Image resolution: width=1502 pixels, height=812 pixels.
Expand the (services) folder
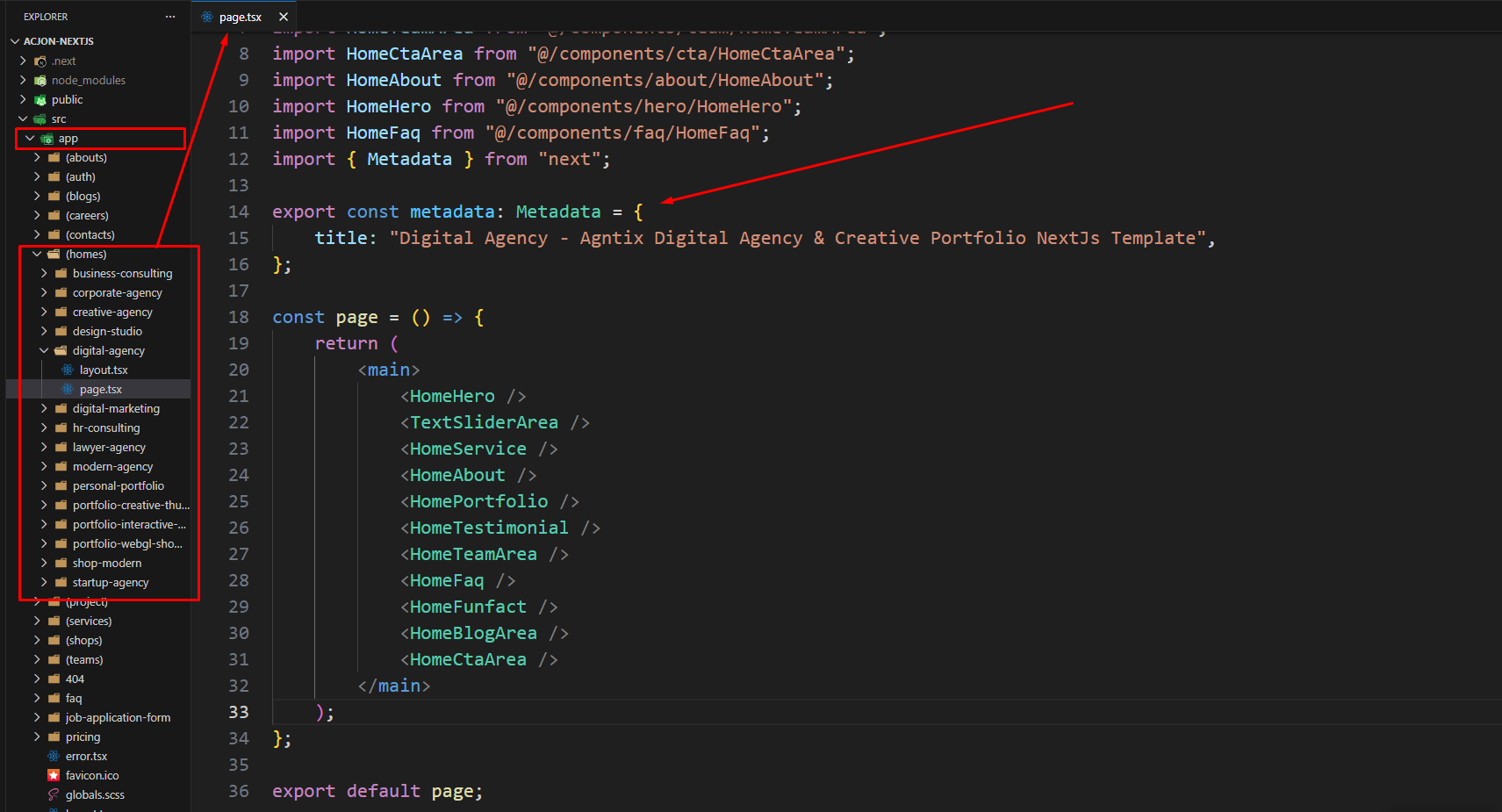pos(37,622)
